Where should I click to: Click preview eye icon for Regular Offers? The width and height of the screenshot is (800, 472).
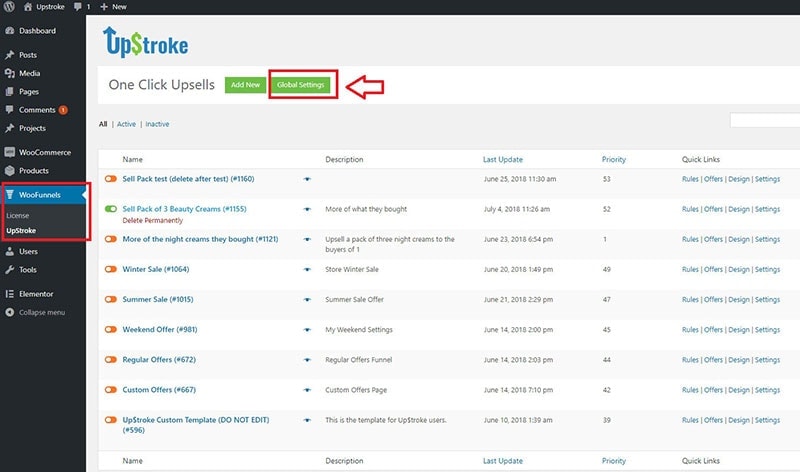click(307, 360)
